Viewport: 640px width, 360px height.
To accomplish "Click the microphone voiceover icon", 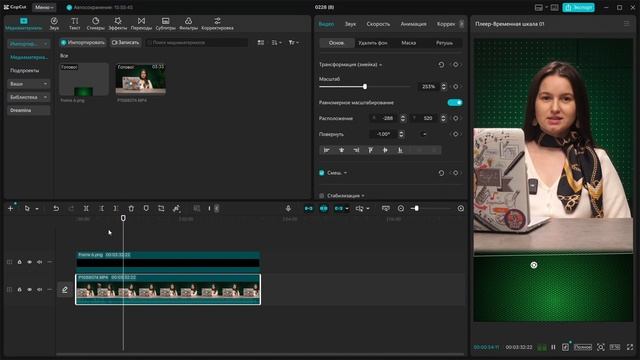I will [288, 209].
